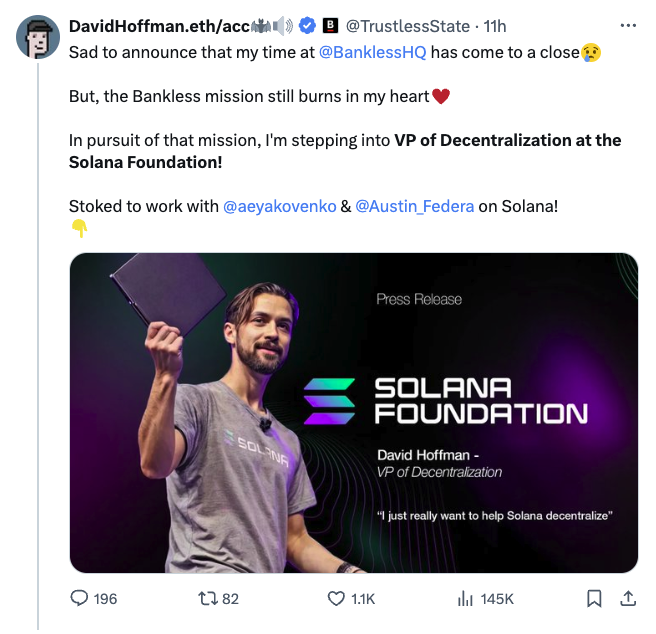The height and width of the screenshot is (634, 656).
Task: Click the 196 replies count
Action: [105, 598]
